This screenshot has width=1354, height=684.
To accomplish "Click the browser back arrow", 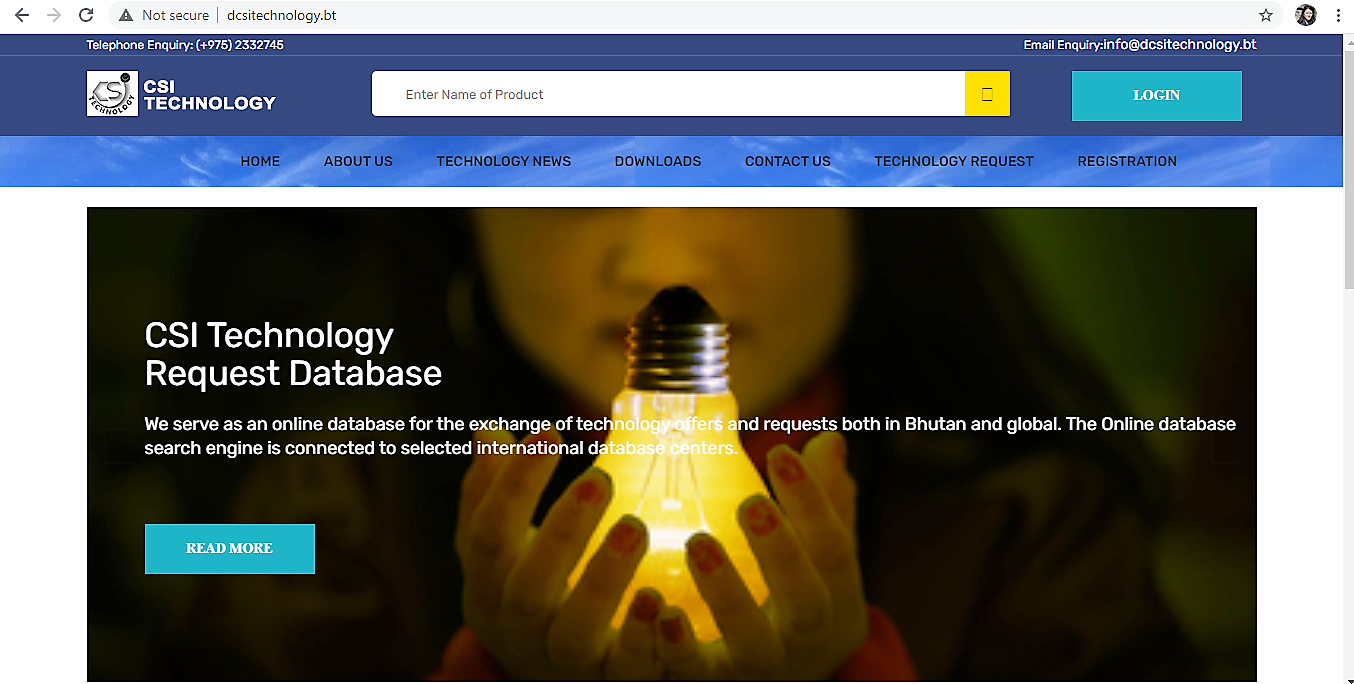I will 22,15.
